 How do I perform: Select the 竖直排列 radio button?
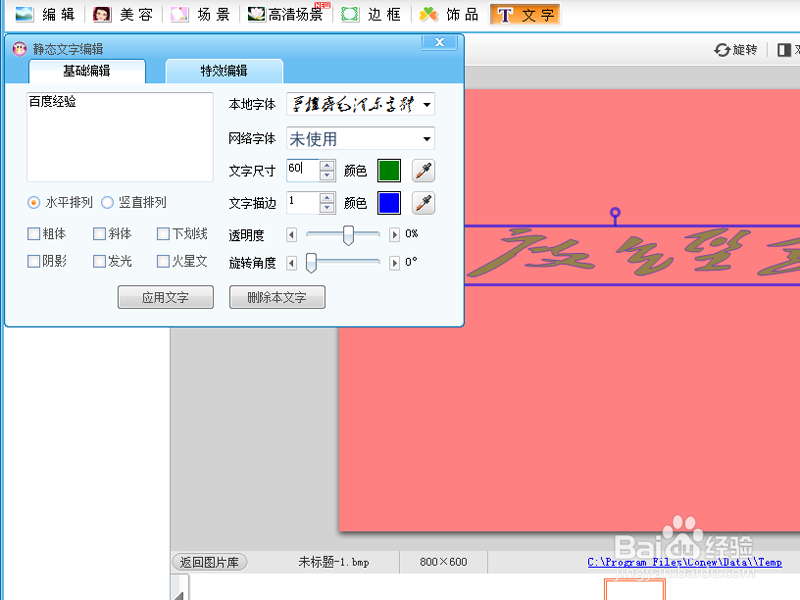click(x=107, y=203)
